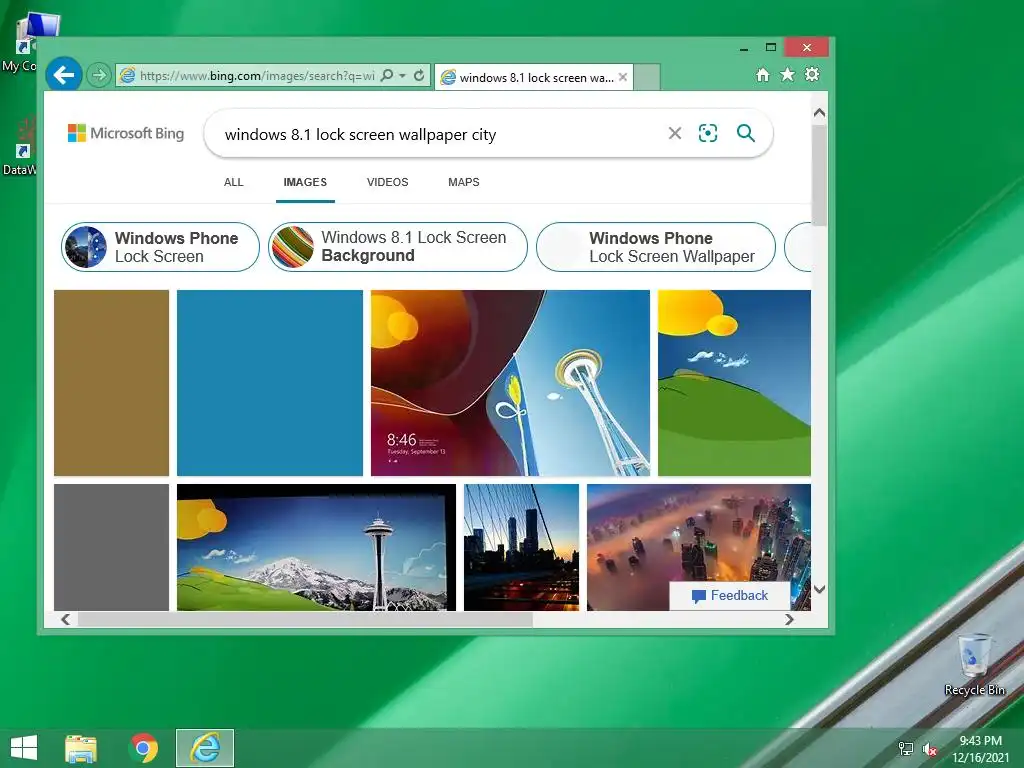Click the vertical scrollbar down arrow
The width and height of the screenshot is (1024, 768).
tap(819, 589)
